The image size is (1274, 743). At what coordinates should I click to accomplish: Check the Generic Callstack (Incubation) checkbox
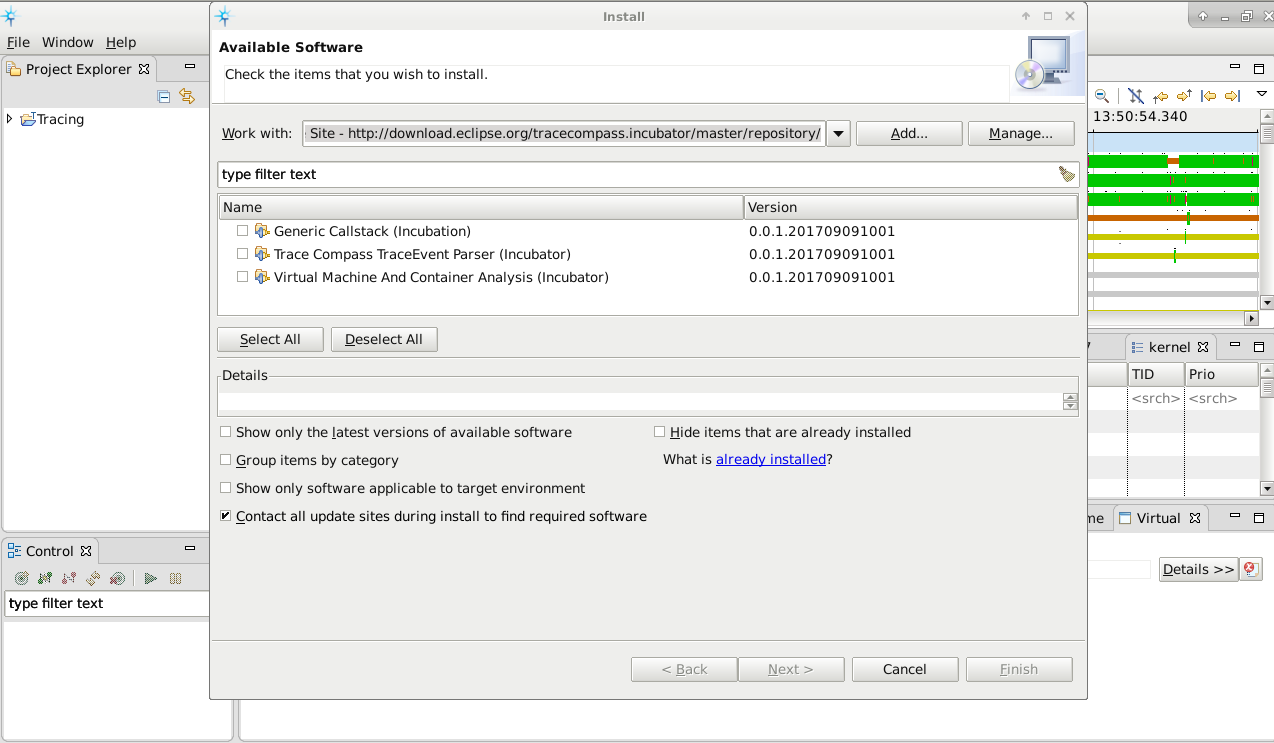tap(242, 231)
